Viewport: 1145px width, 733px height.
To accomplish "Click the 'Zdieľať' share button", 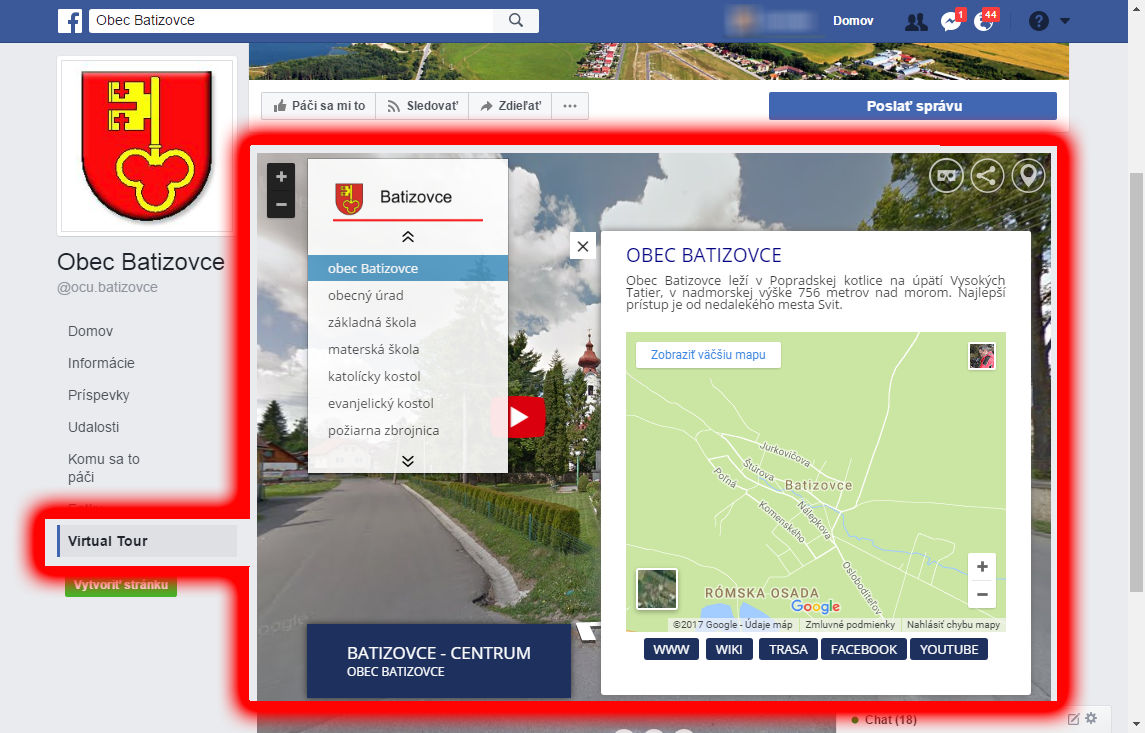I will click(510, 106).
